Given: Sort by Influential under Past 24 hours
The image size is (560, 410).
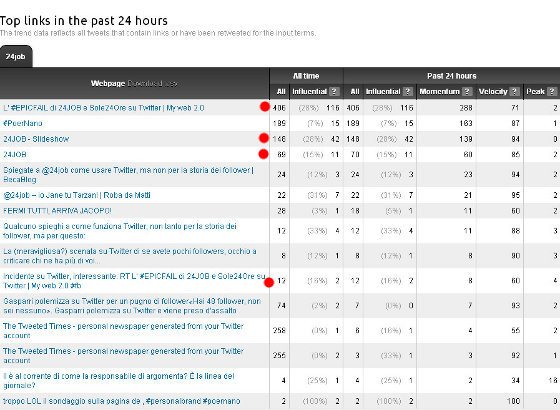Looking at the screenshot, I should (383, 91).
